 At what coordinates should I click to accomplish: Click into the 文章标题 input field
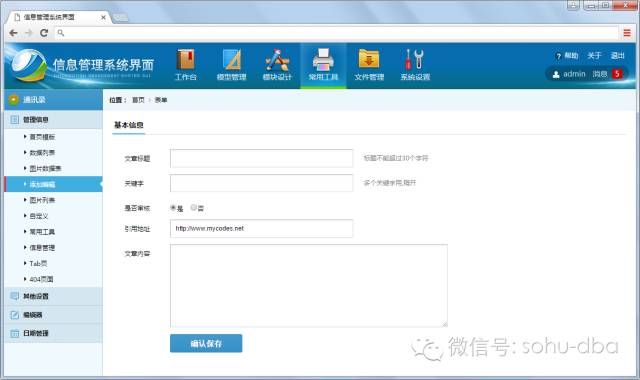tap(261, 158)
